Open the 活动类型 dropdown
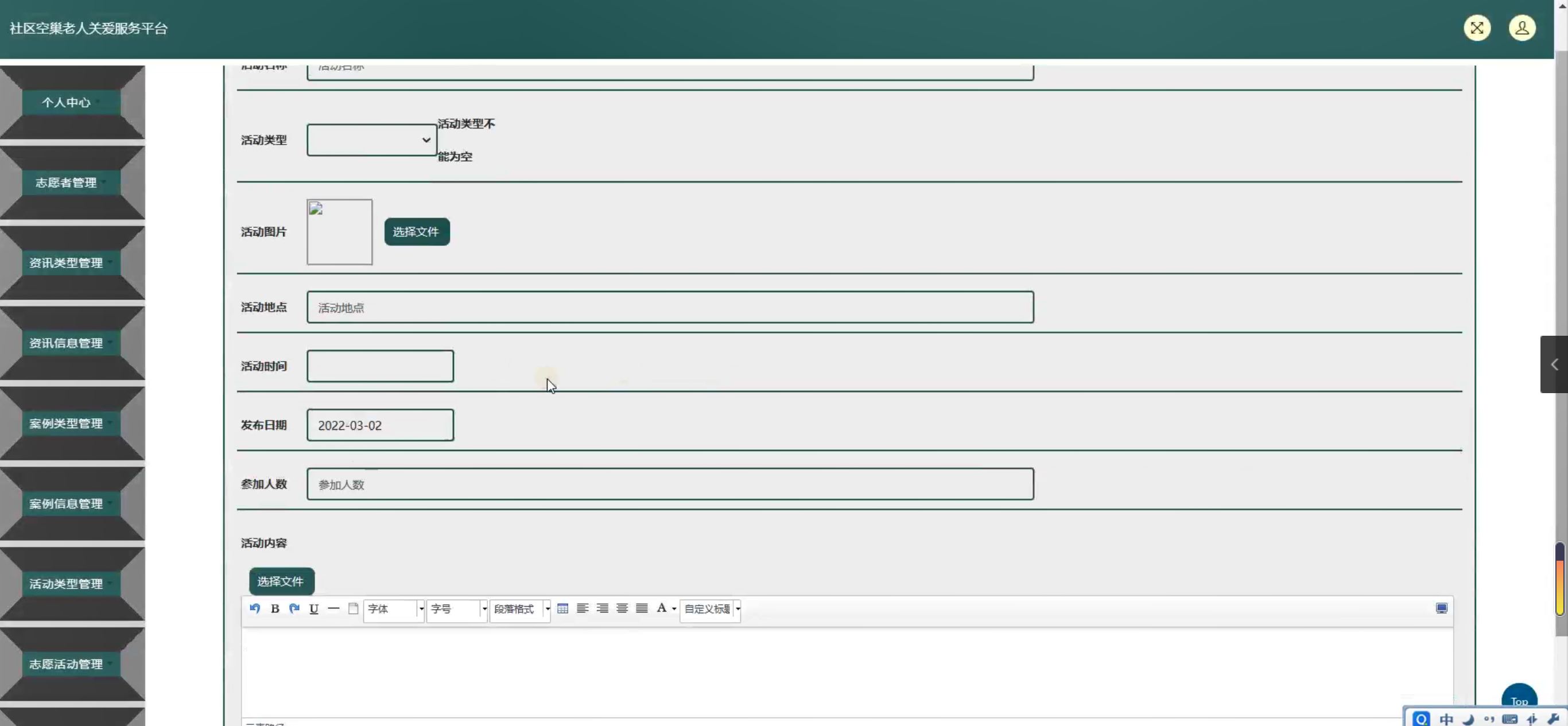1568x726 pixels. 371,140
